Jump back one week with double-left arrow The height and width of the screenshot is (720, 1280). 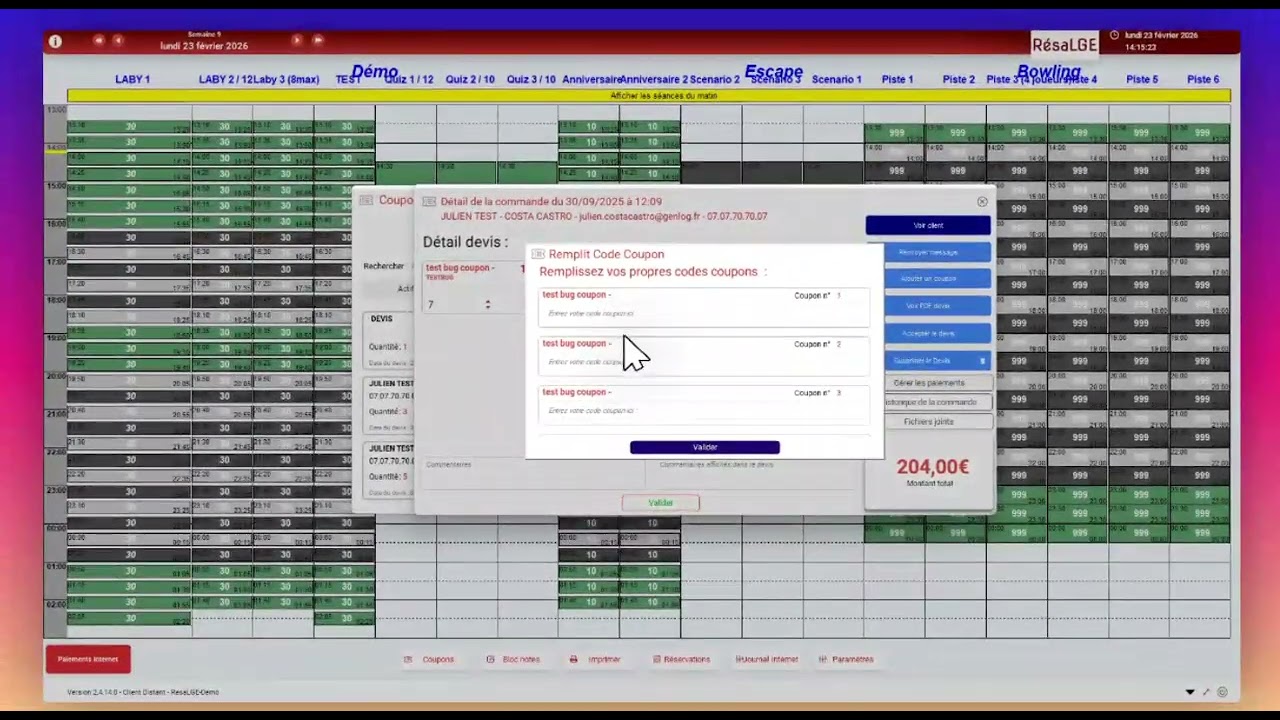coord(98,40)
